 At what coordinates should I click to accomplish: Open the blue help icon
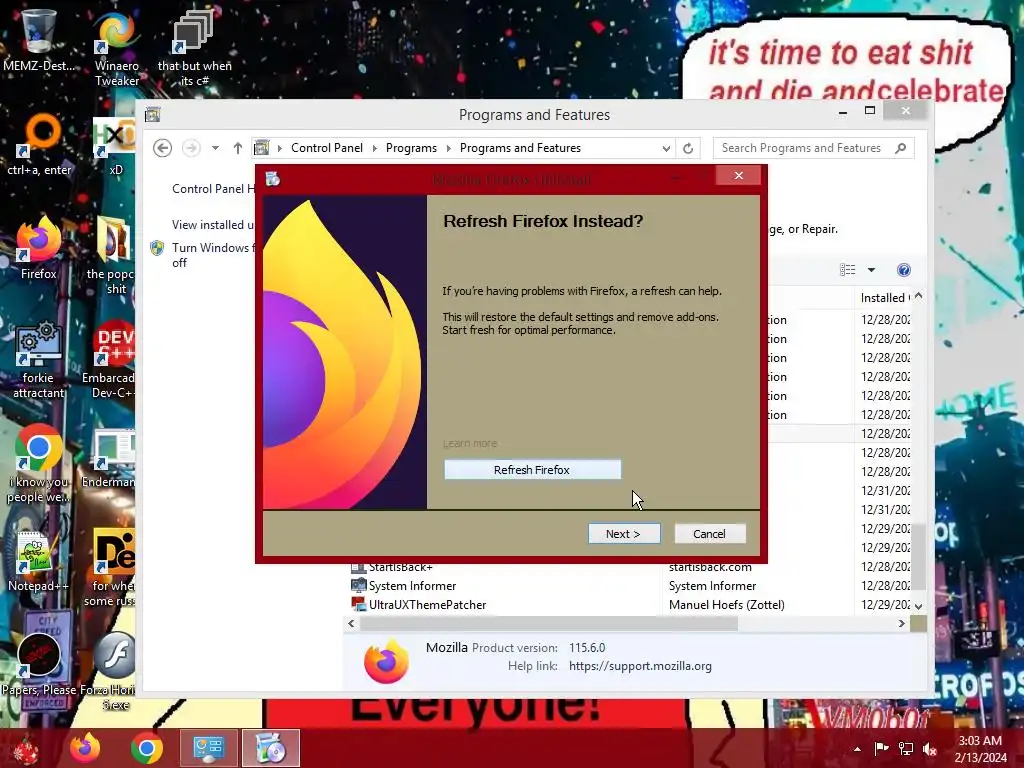click(904, 270)
